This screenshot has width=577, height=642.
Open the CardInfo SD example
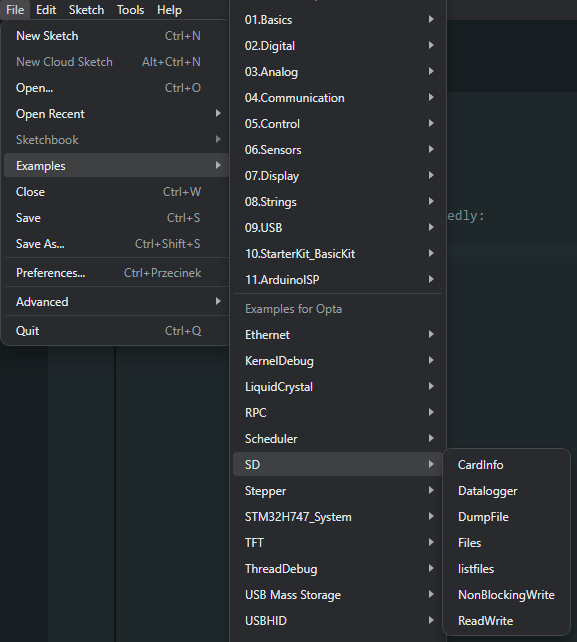click(507, 465)
